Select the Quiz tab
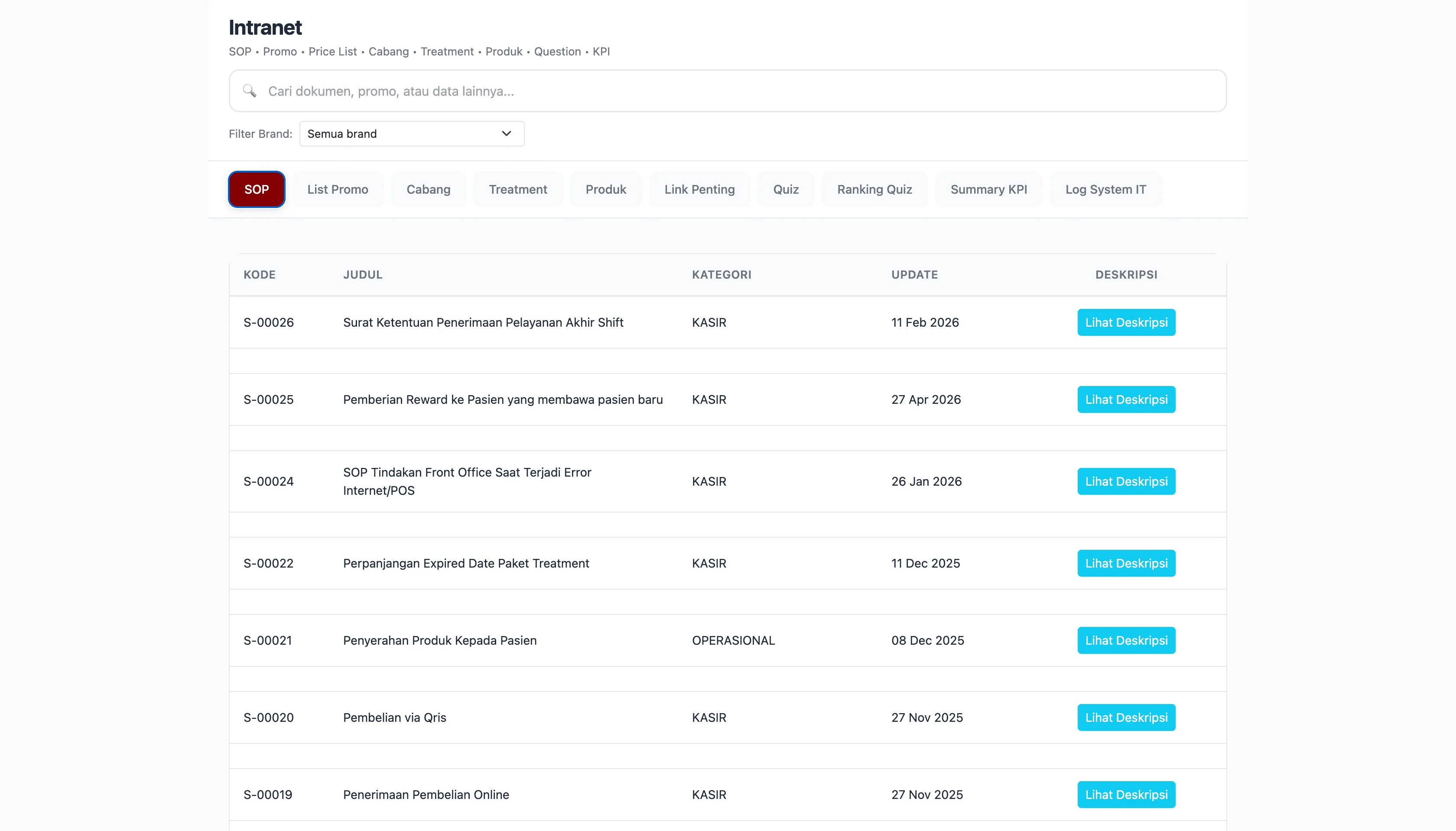Image resolution: width=1456 pixels, height=831 pixels. click(x=785, y=189)
